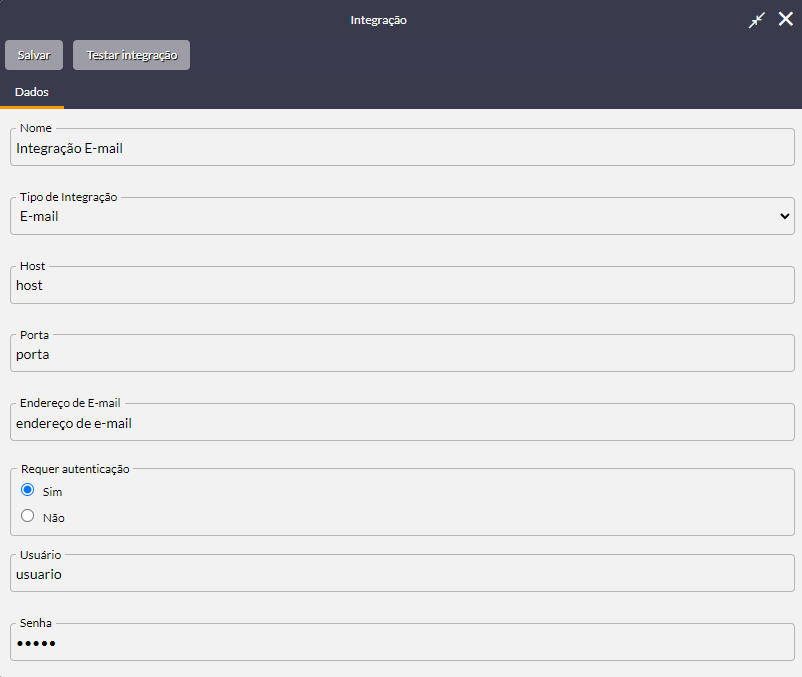The image size is (802, 677).
Task: Click into the Senha password field
Action: point(402,643)
